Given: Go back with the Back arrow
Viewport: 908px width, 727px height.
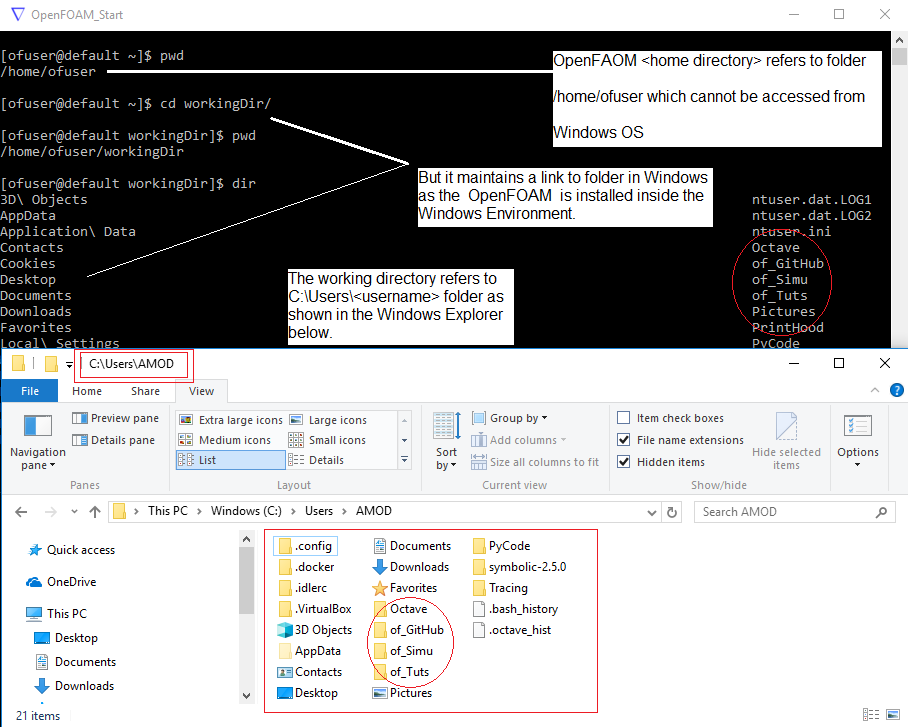Looking at the screenshot, I should (21, 512).
